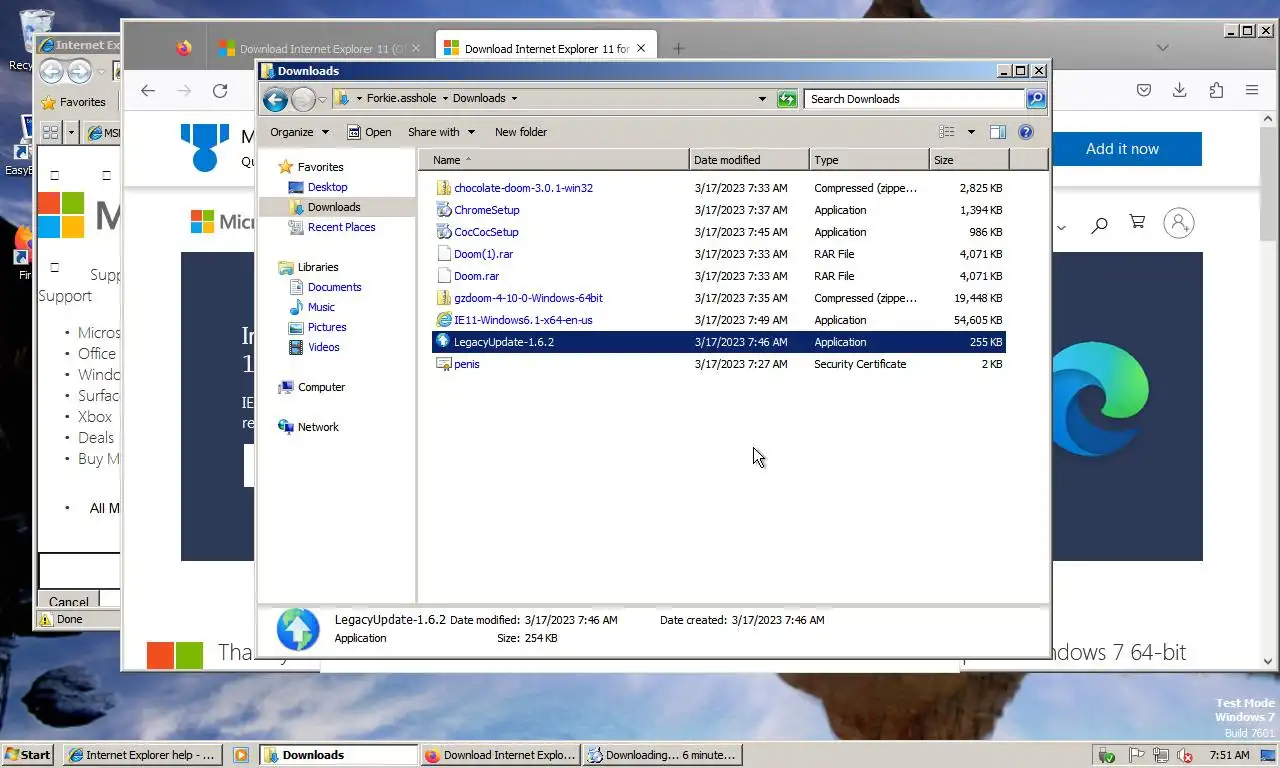The image size is (1280, 768).
Task: Sort by Type column header
Action: tap(868, 160)
